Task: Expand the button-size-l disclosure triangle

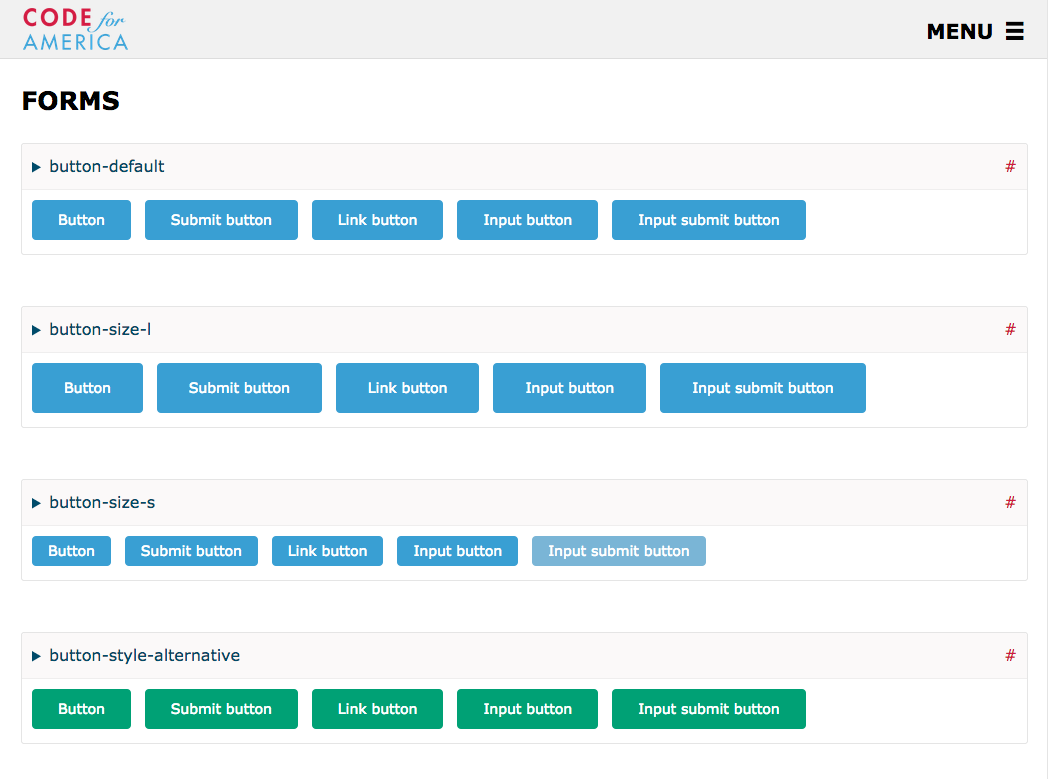Action: tap(36, 330)
